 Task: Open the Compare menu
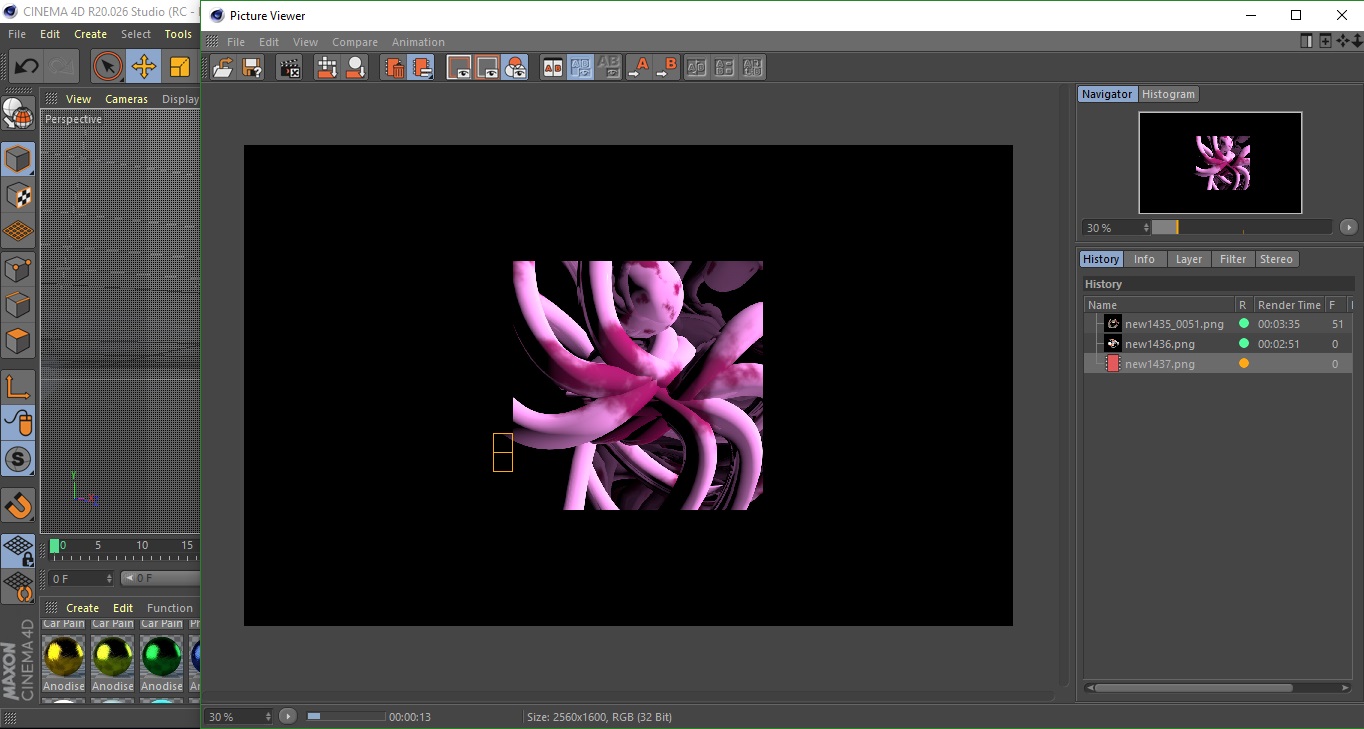pyautogui.click(x=355, y=42)
